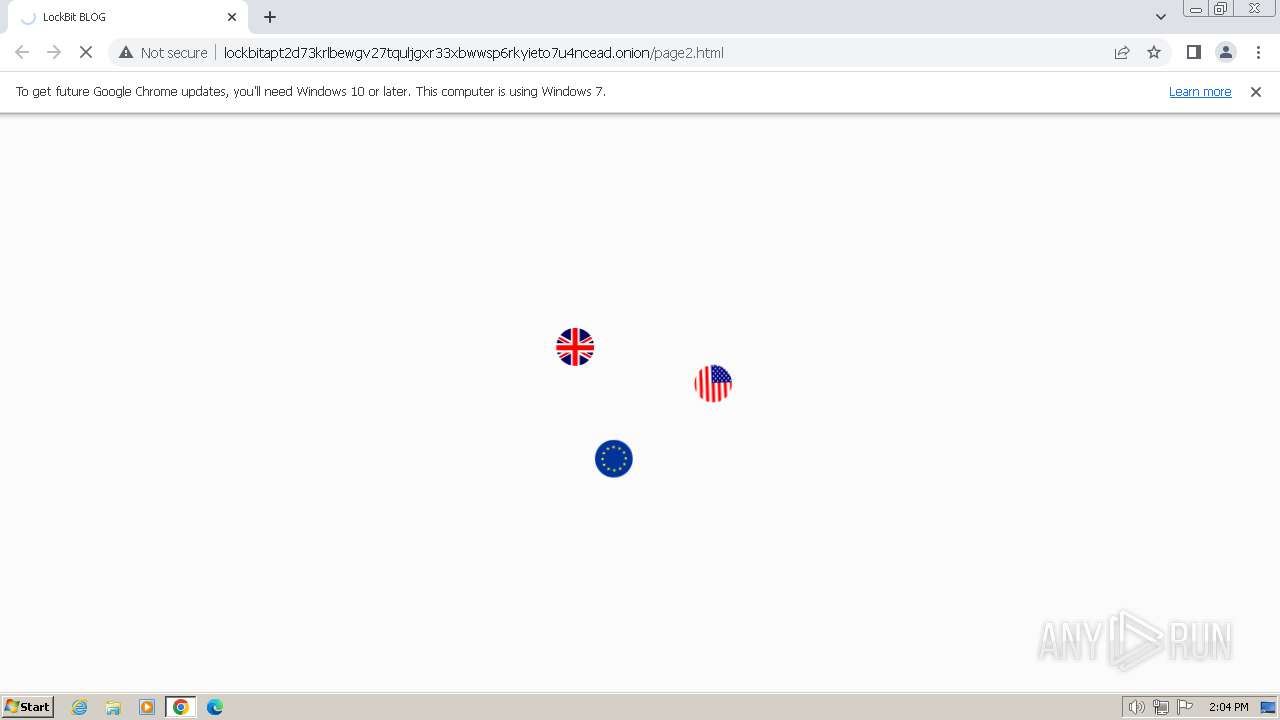Close the LockBit BLOG tab
The height and width of the screenshot is (720, 1280).
tap(232, 17)
